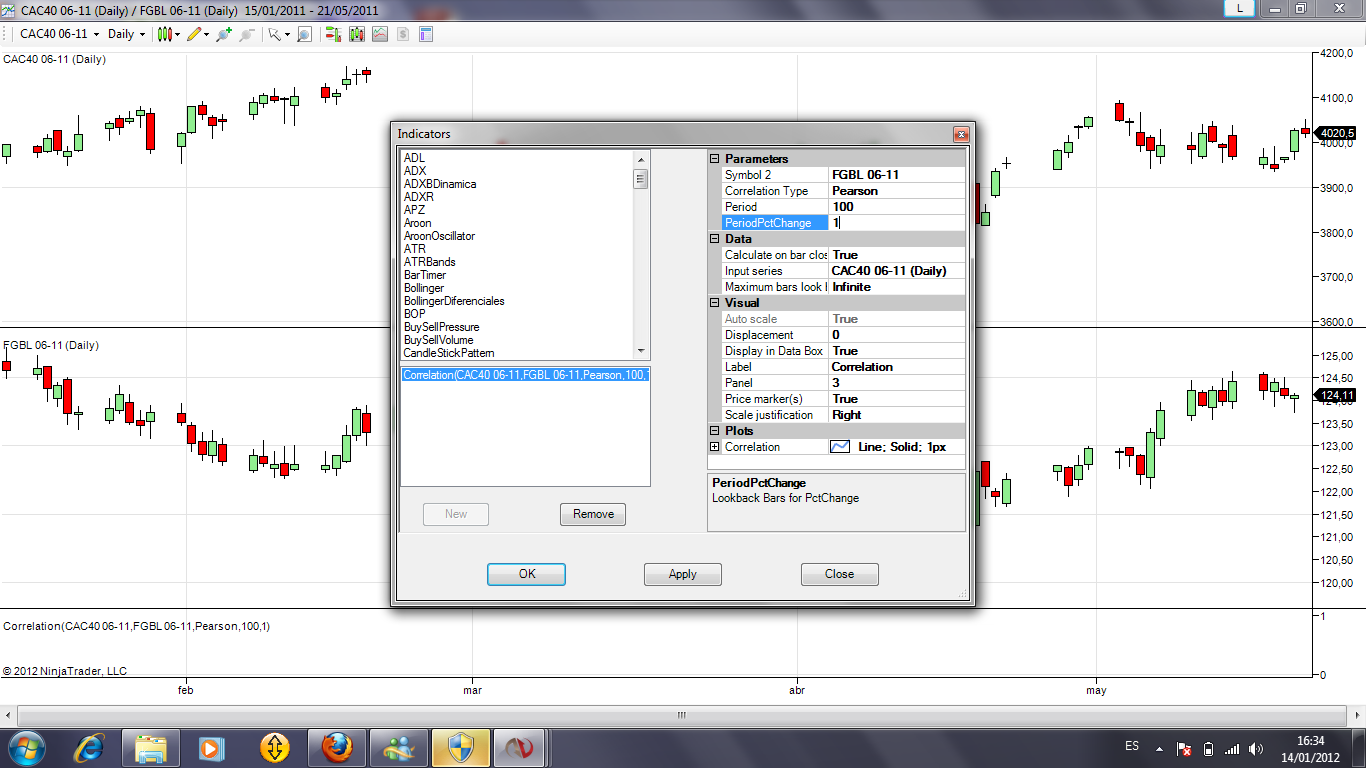The height and width of the screenshot is (768, 1366).
Task: Collapse the Plots section
Action: pos(715,431)
